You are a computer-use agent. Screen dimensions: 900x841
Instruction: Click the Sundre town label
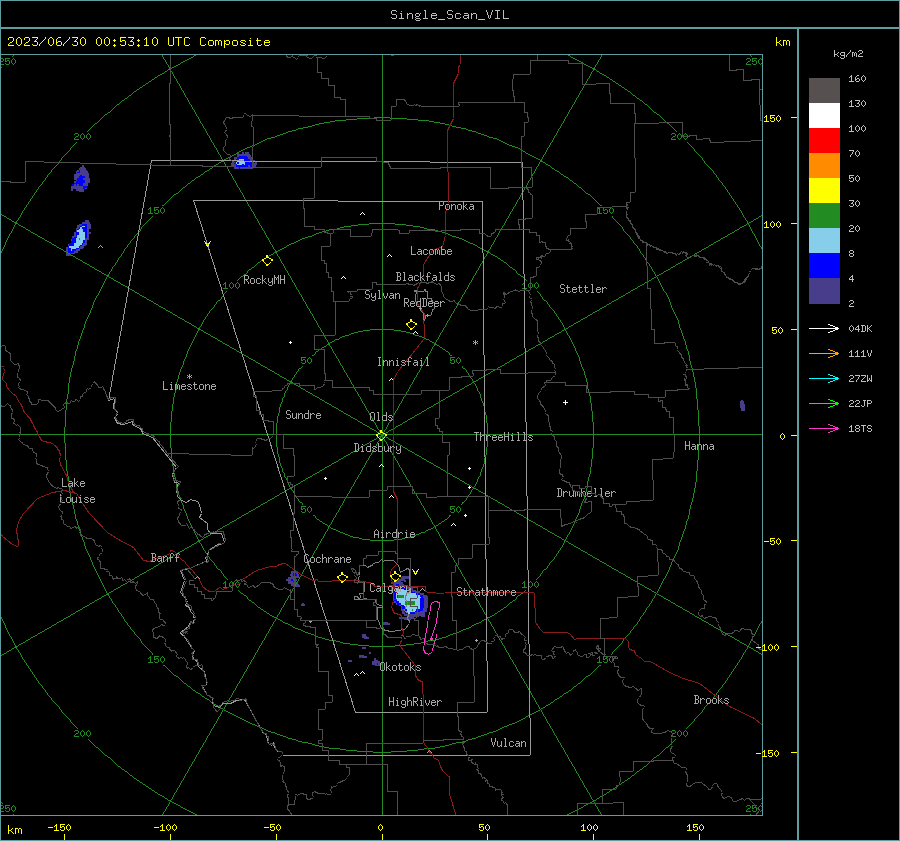(303, 414)
